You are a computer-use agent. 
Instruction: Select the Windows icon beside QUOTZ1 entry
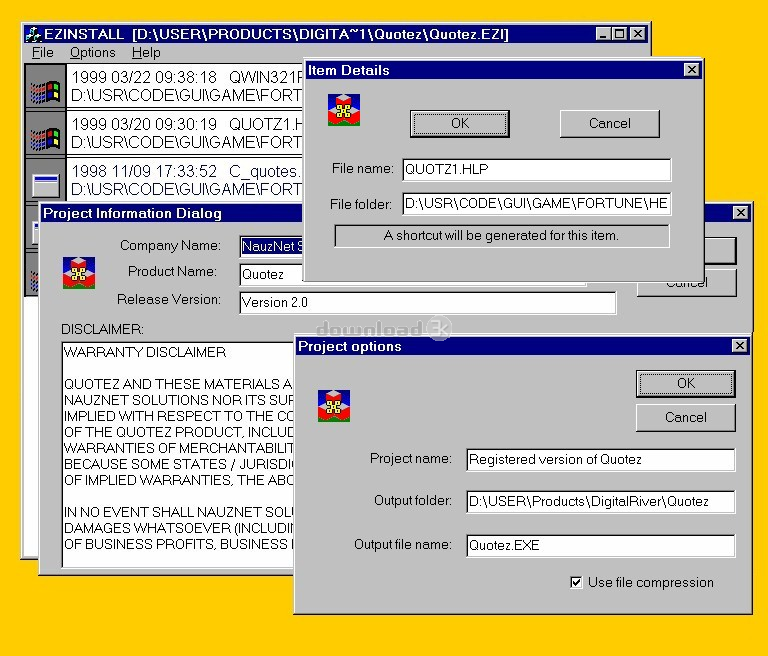[45, 138]
